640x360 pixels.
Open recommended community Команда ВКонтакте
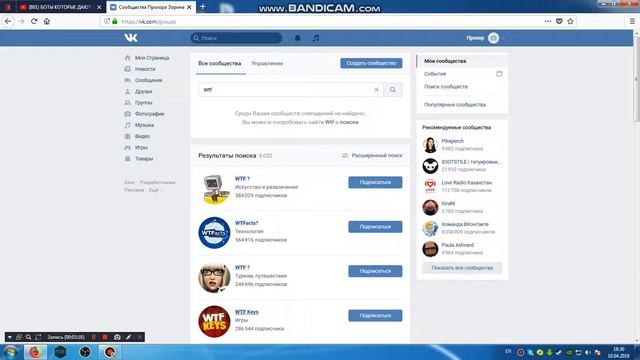pyautogui.click(x=465, y=224)
